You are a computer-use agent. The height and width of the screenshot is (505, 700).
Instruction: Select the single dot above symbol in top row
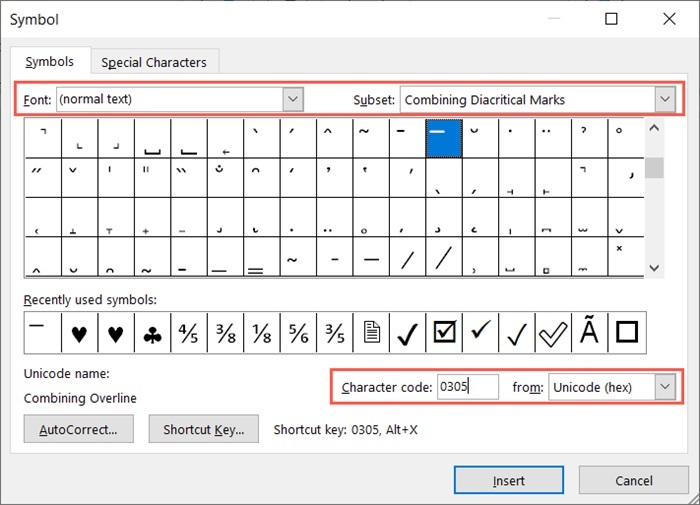click(x=517, y=138)
